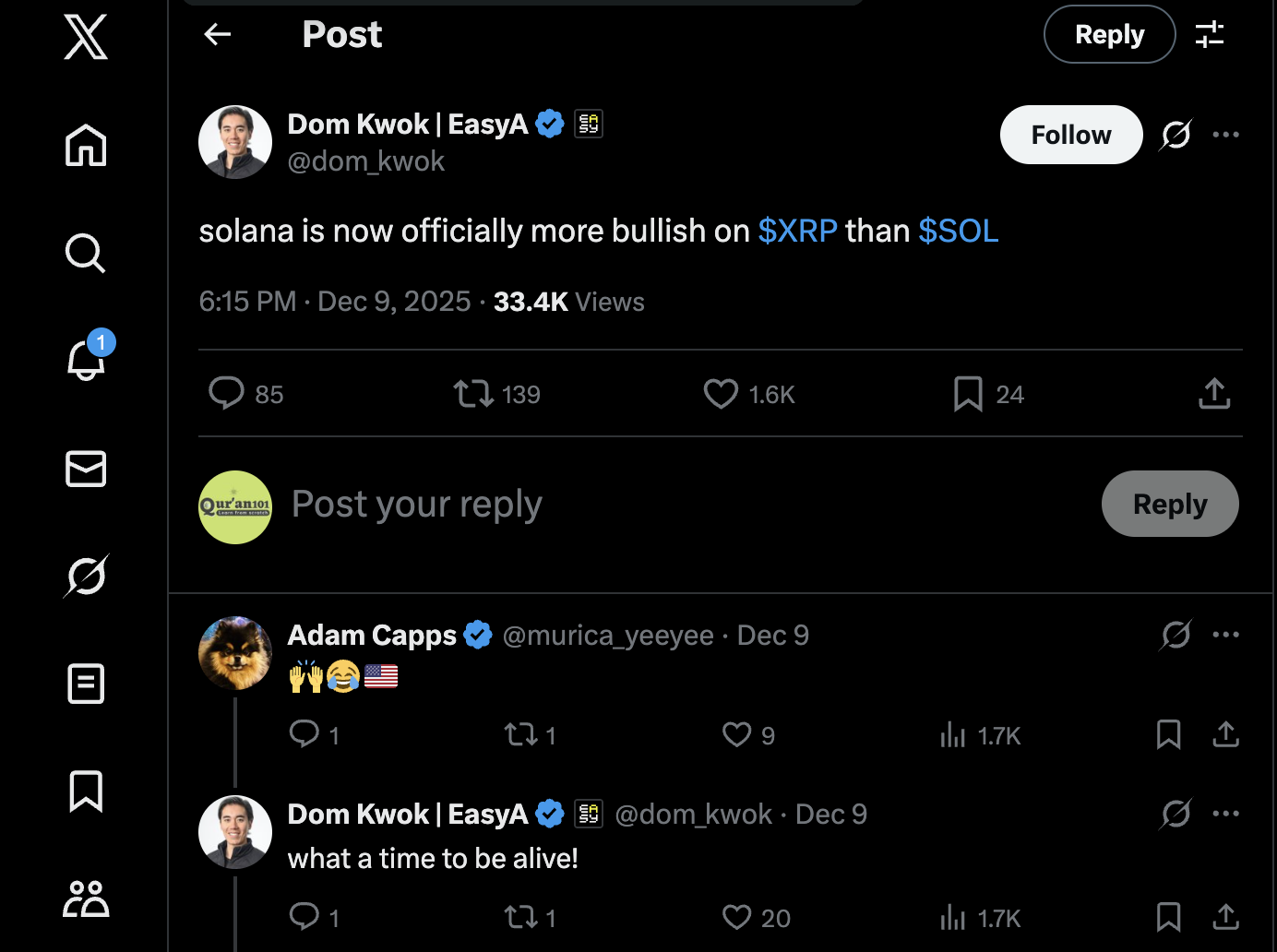Open Search from the sidebar
The width and height of the screenshot is (1277, 952).
(86, 253)
